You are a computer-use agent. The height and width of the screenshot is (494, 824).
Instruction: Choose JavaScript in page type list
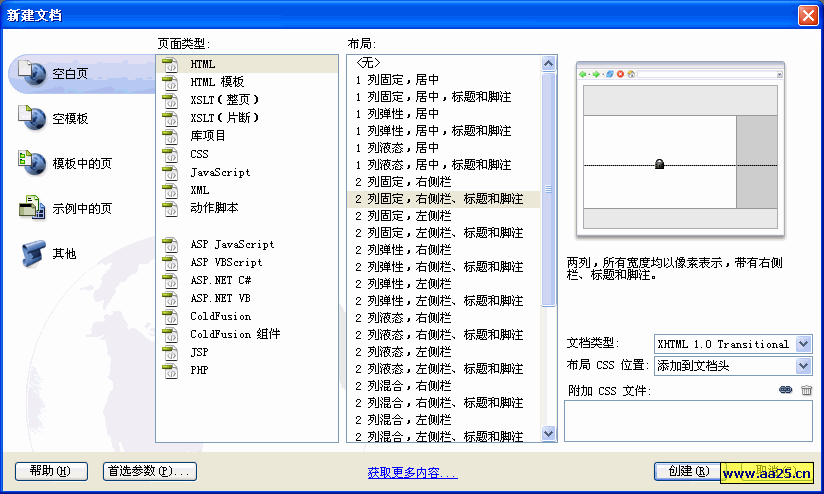(220, 172)
